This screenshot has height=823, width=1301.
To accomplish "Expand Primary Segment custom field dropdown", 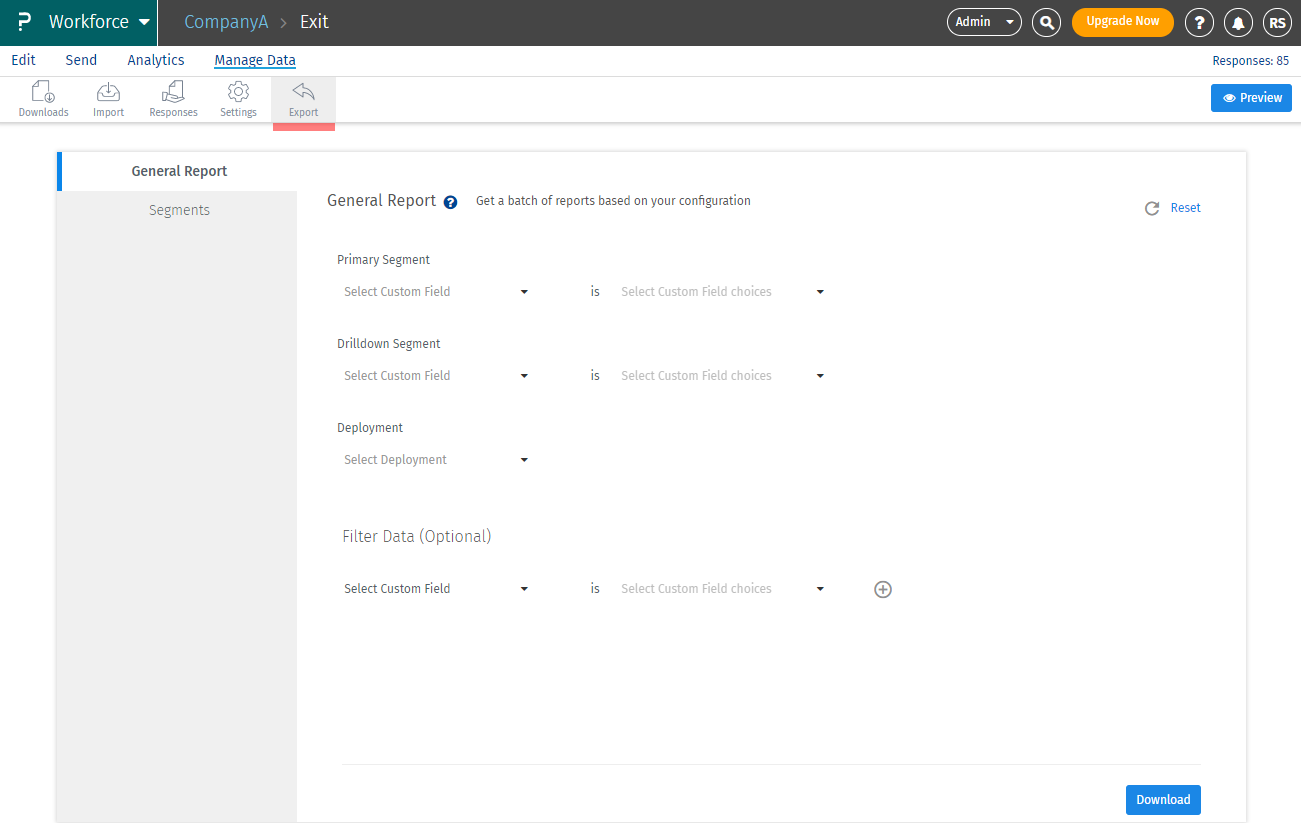I will coord(436,292).
